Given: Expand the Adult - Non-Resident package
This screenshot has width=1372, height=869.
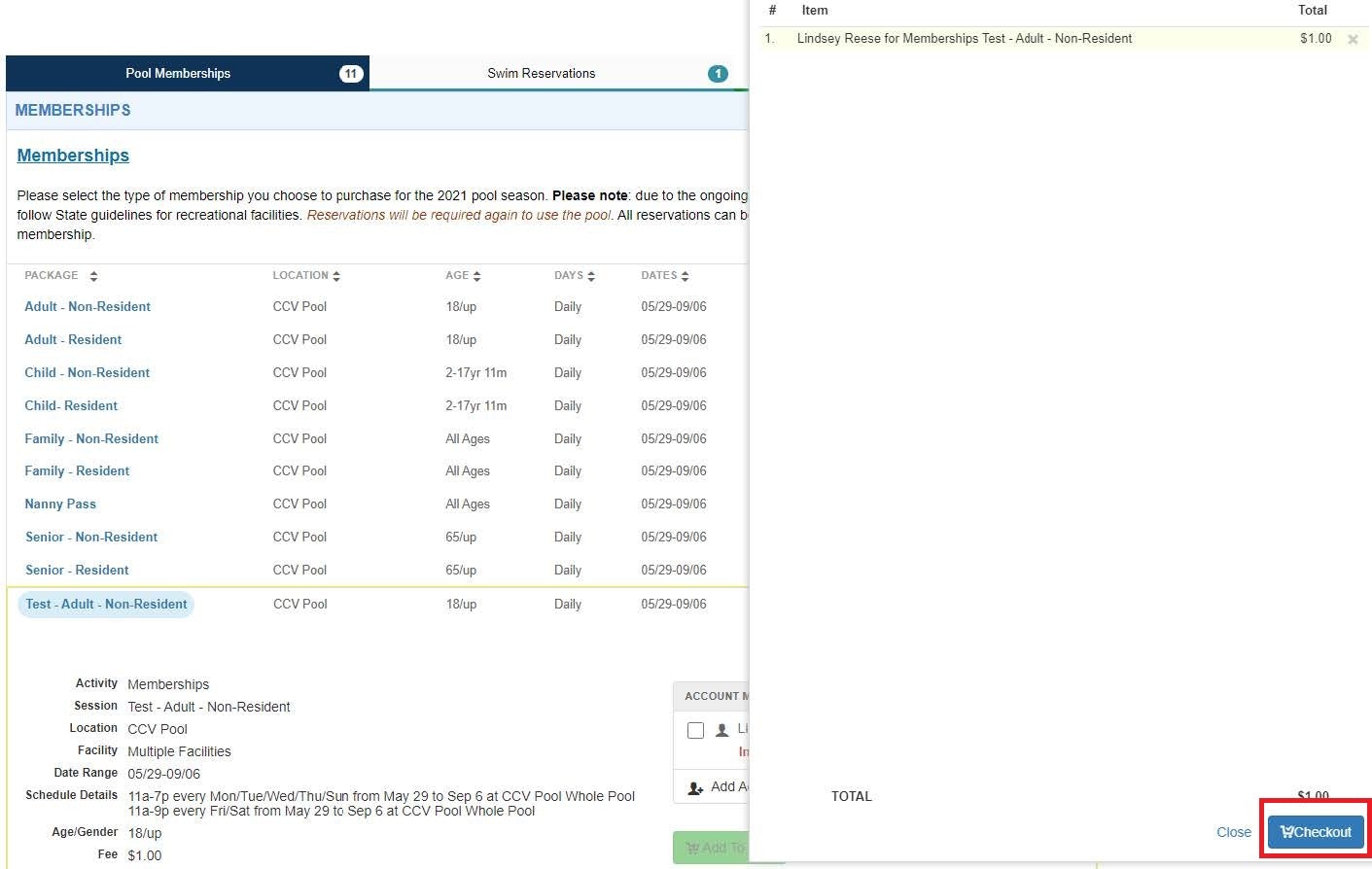Looking at the screenshot, I should pos(88,307).
